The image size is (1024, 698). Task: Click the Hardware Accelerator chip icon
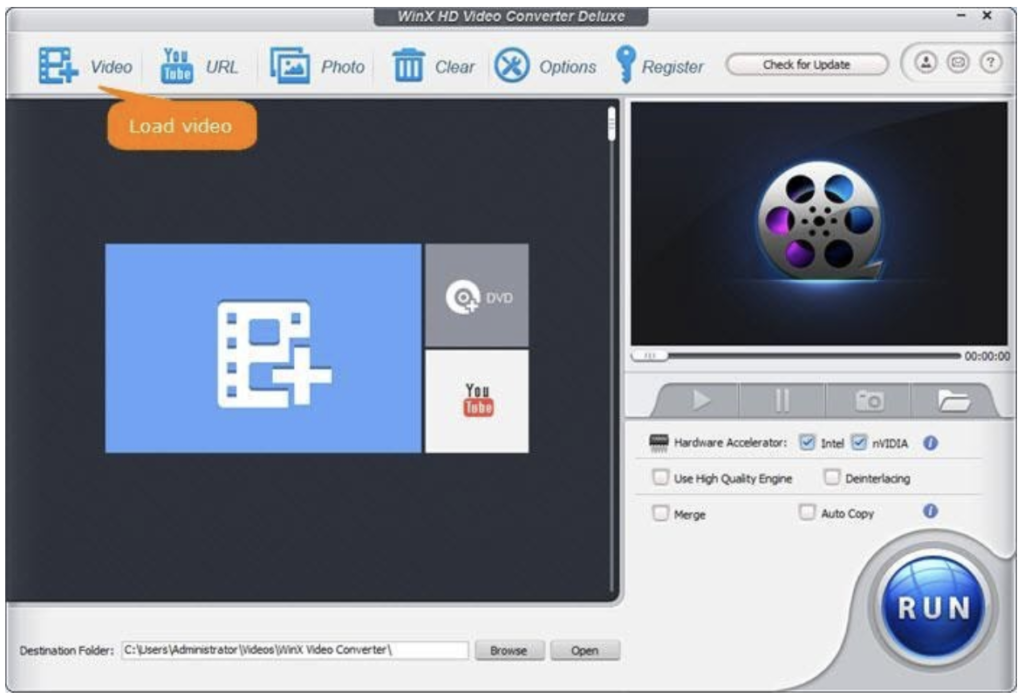coord(658,443)
